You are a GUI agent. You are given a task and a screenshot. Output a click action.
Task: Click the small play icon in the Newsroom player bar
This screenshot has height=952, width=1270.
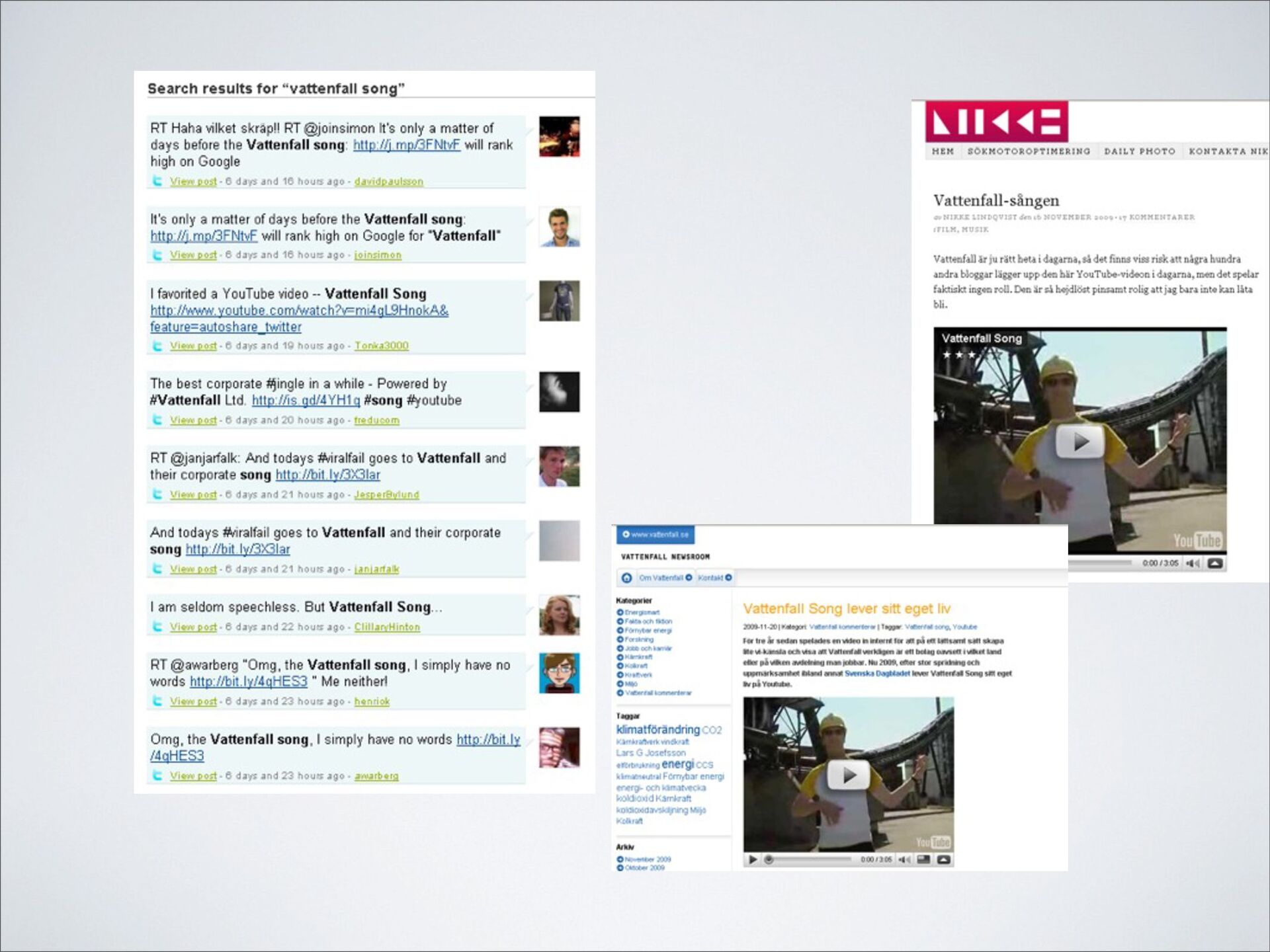click(753, 859)
